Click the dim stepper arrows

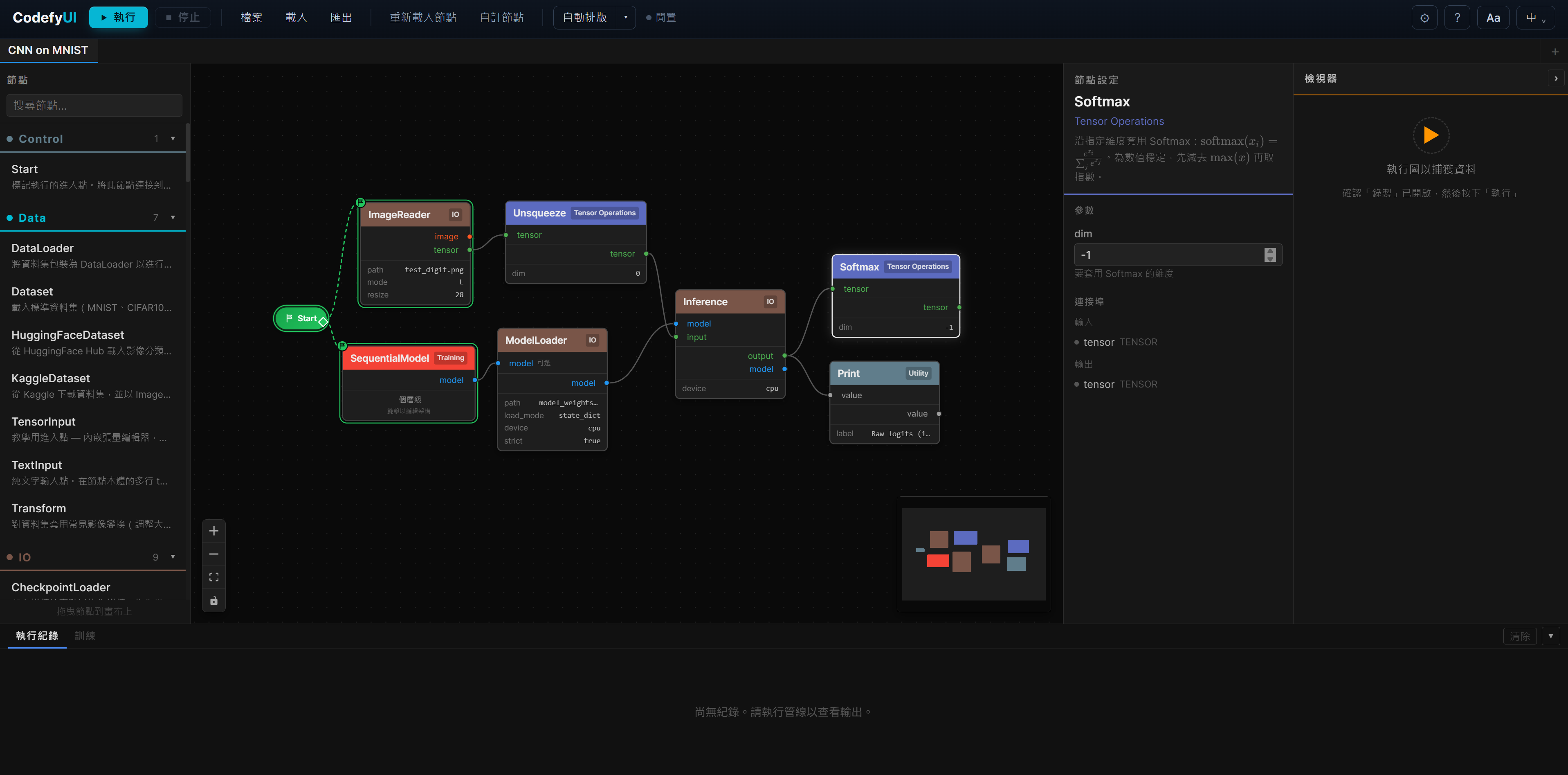(x=1269, y=255)
